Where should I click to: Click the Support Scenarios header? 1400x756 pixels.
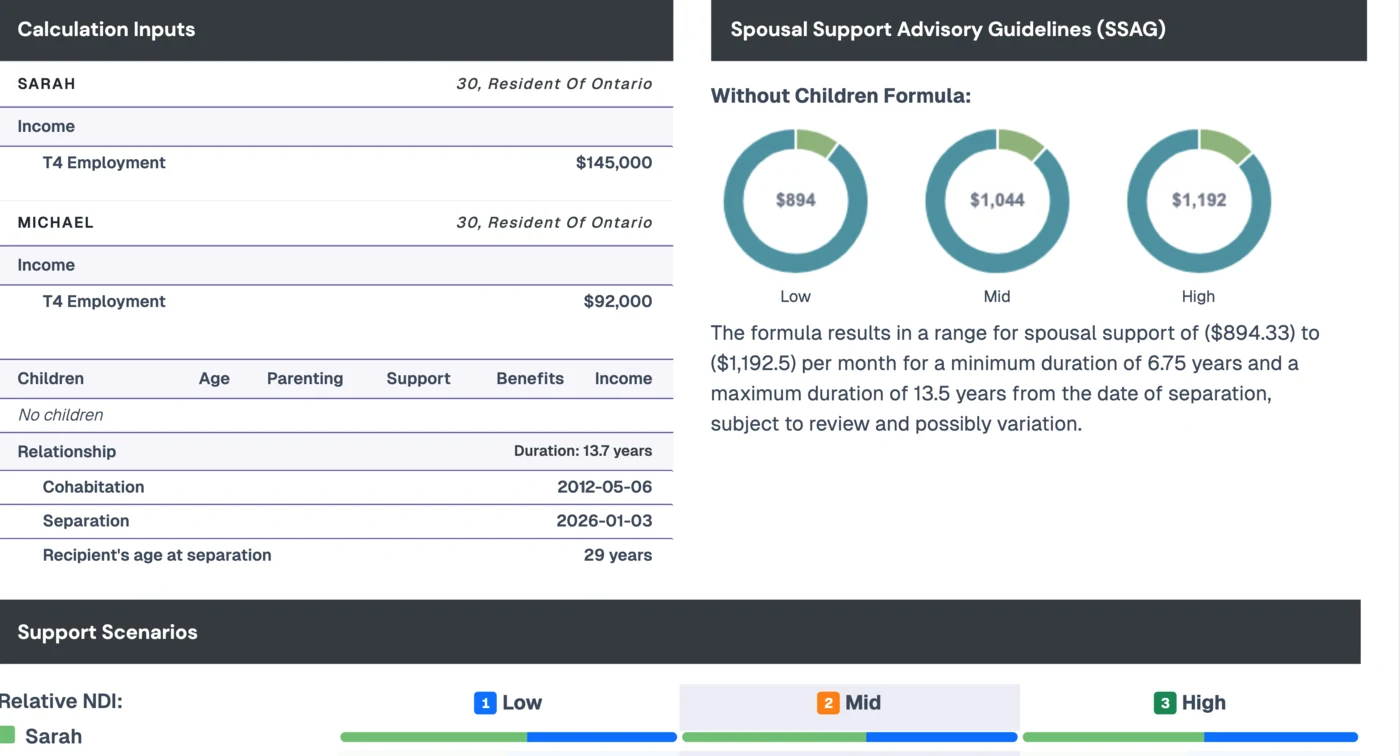[x=680, y=632]
